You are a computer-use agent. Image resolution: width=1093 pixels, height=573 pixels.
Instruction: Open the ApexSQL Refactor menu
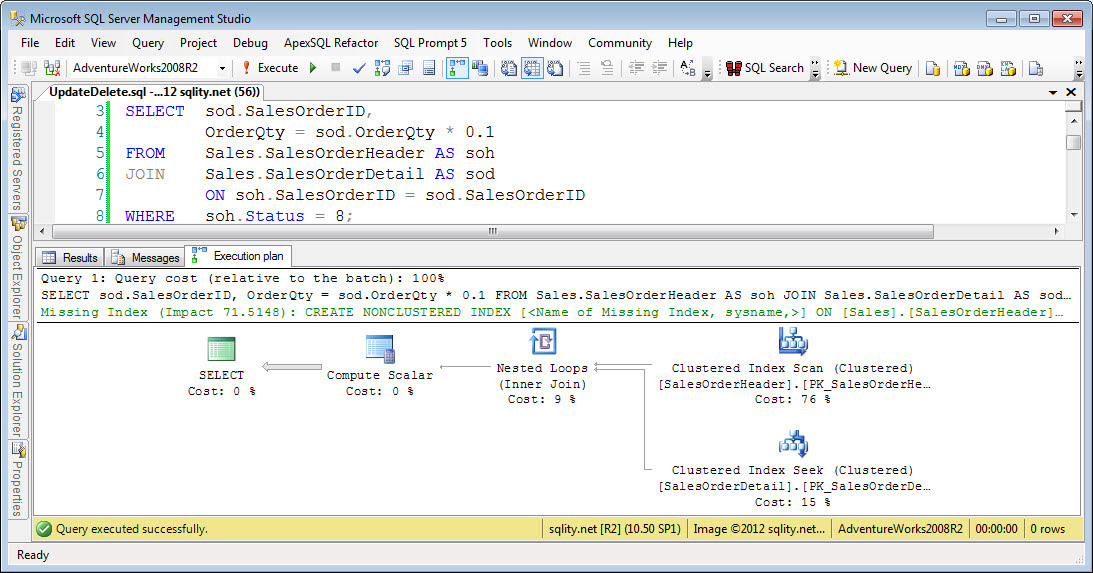tap(330, 43)
